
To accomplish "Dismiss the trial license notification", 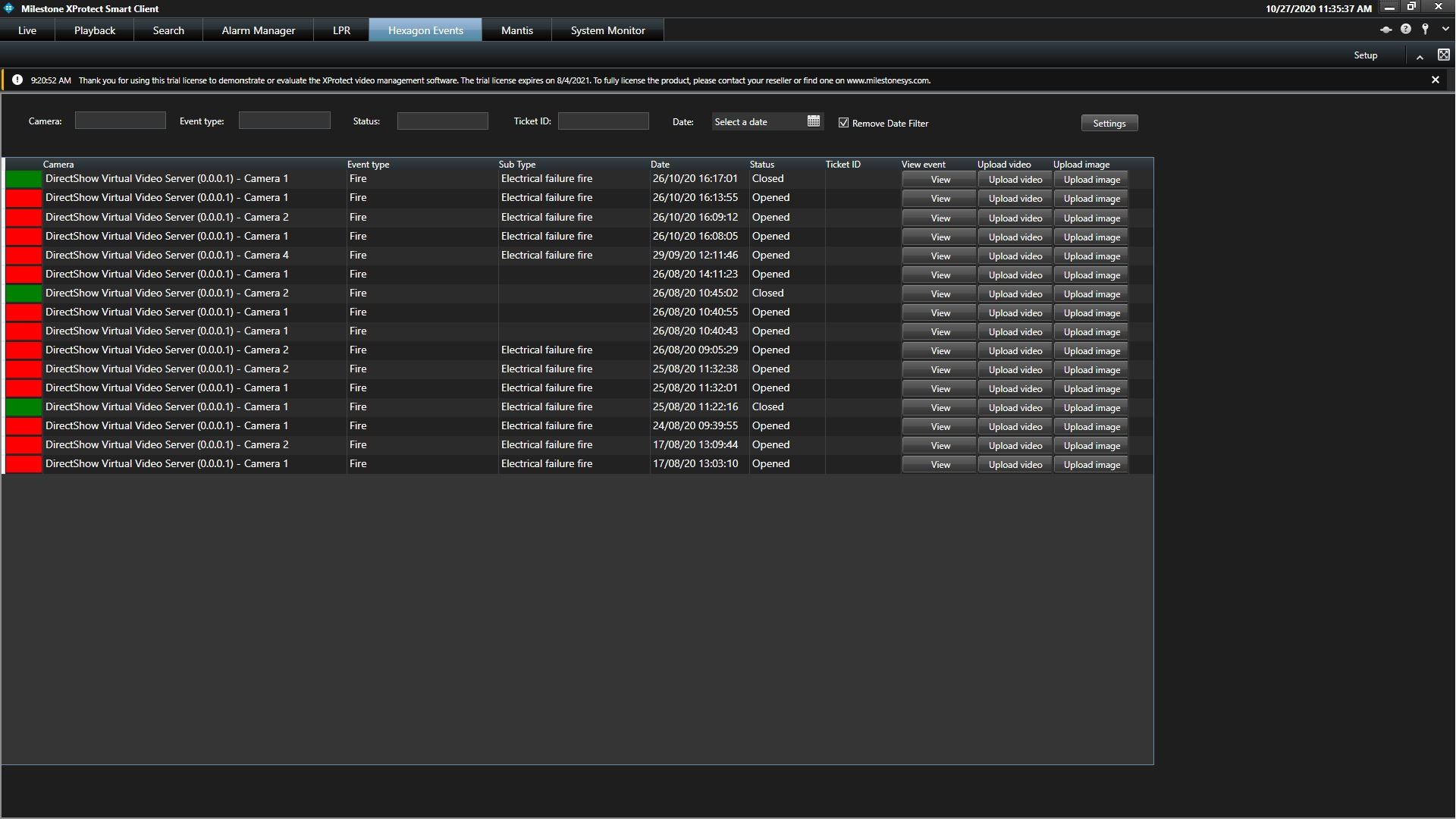I will [1435, 80].
